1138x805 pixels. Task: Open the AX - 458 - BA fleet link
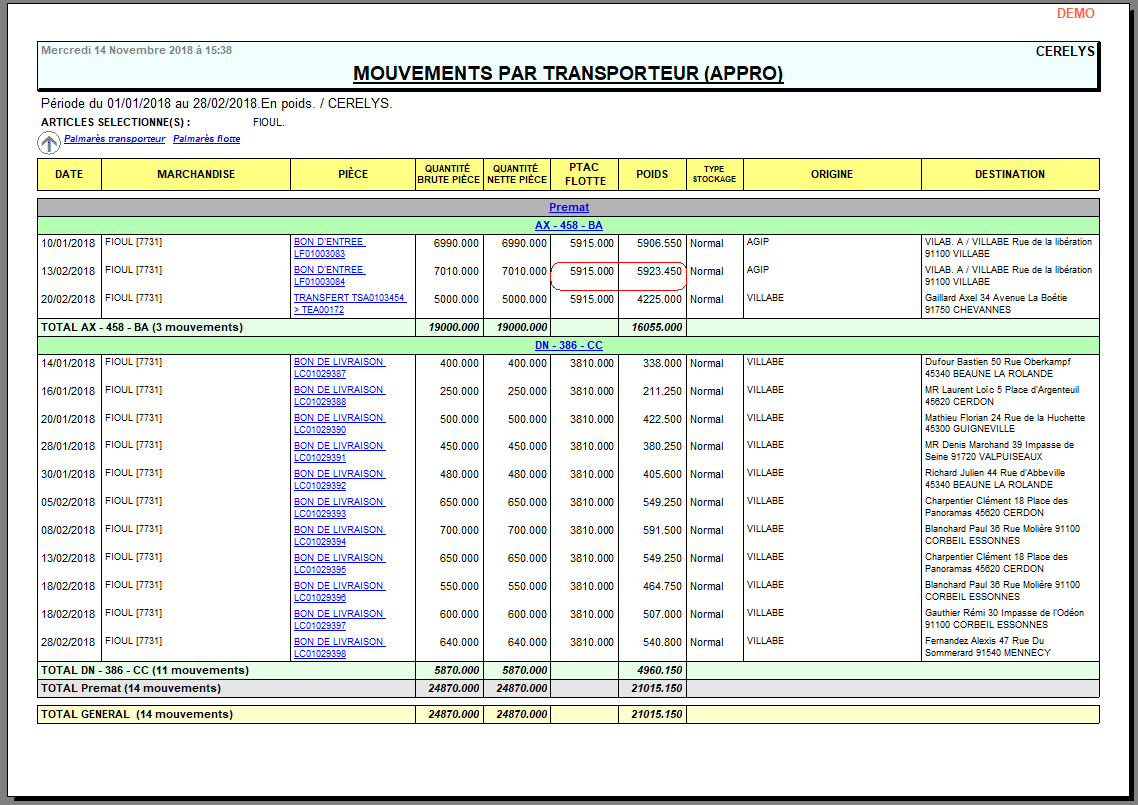(x=570, y=225)
